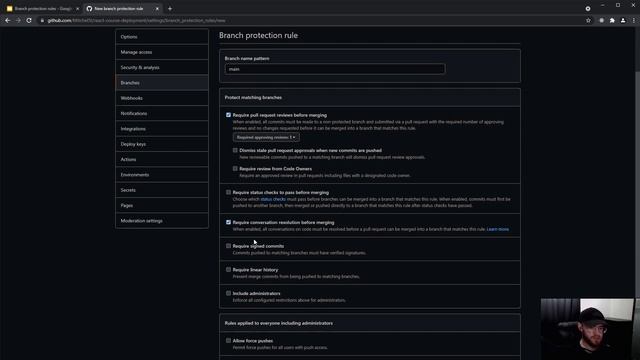Open Actions settings in sidebar
The height and width of the screenshot is (360, 640).
coord(162,159)
